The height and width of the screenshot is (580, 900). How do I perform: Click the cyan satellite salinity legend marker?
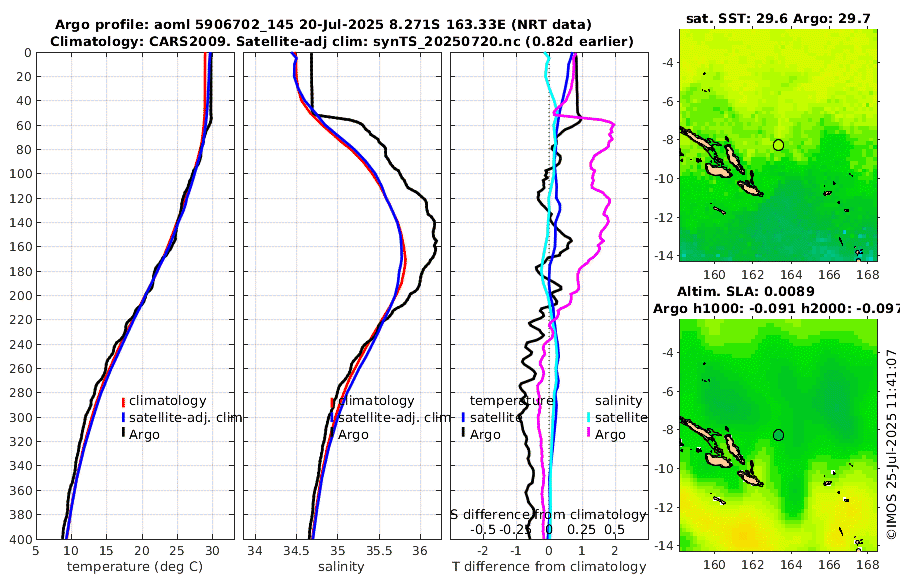(589, 417)
